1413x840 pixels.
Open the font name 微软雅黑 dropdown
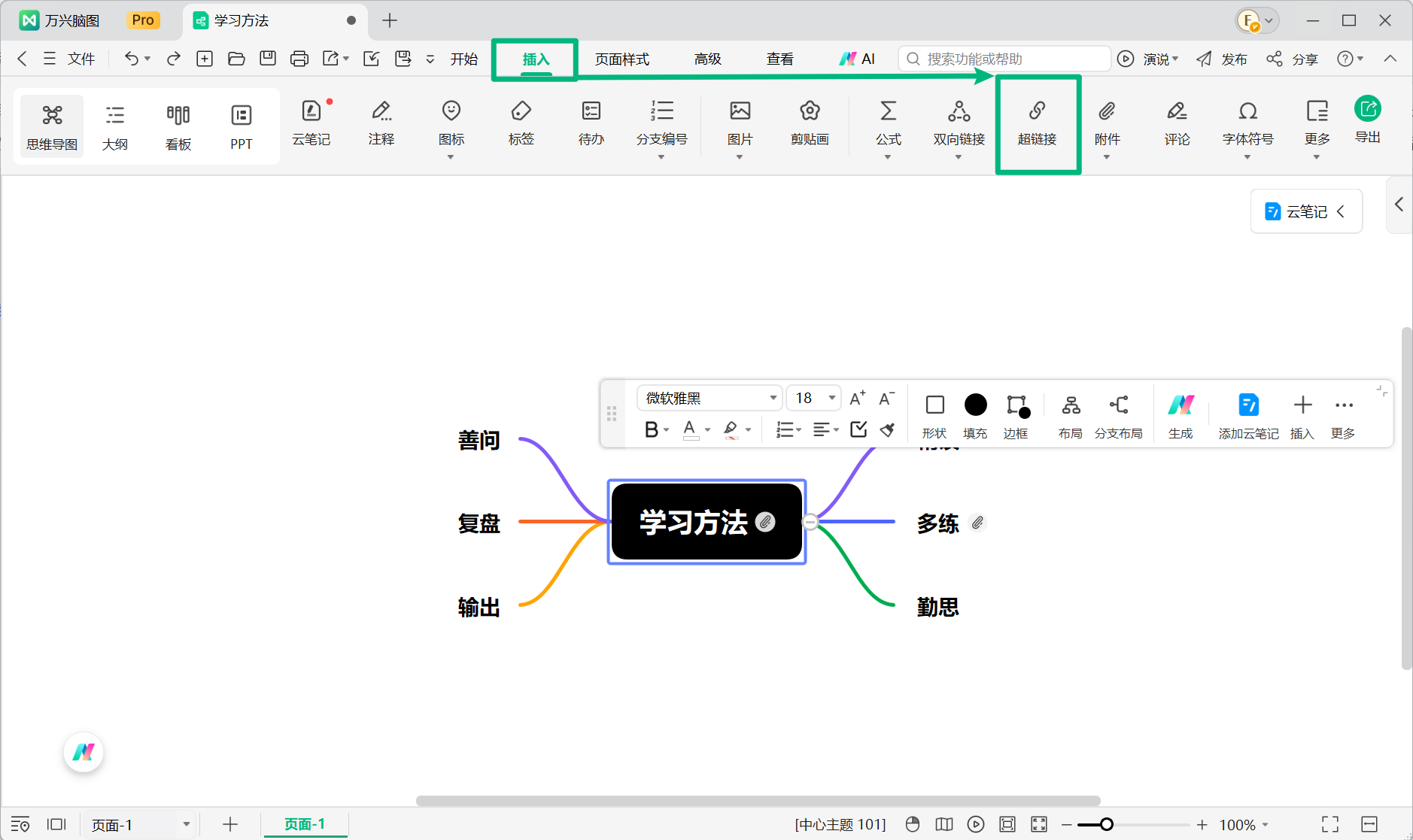(x=709, y=398)
